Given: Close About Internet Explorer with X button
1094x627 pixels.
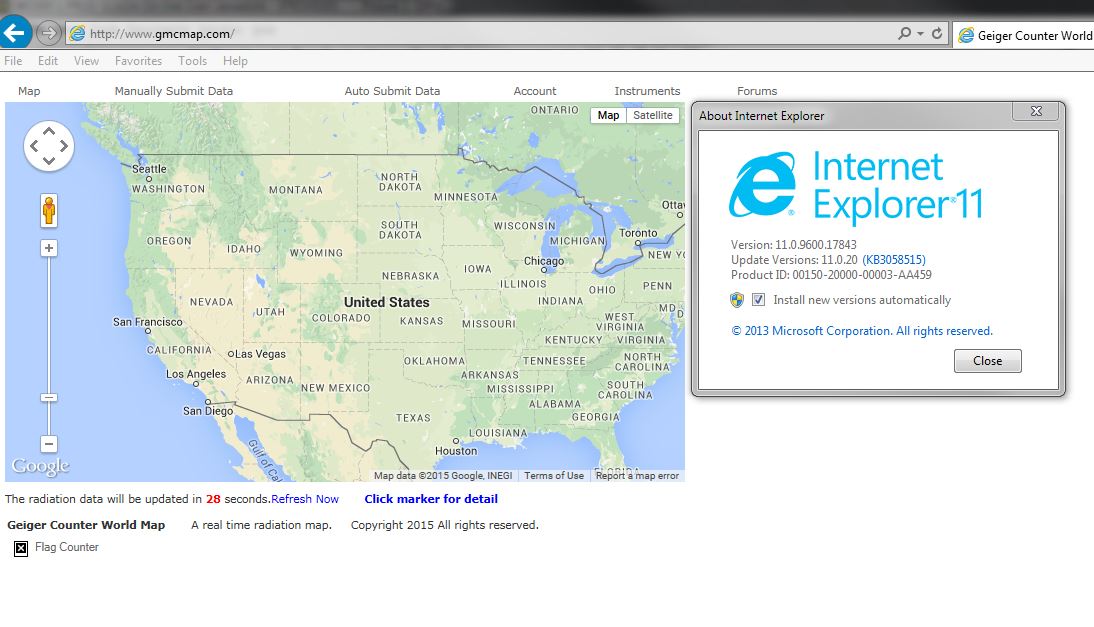Looking at the screenshot, I should click(x=1036, y=111).
